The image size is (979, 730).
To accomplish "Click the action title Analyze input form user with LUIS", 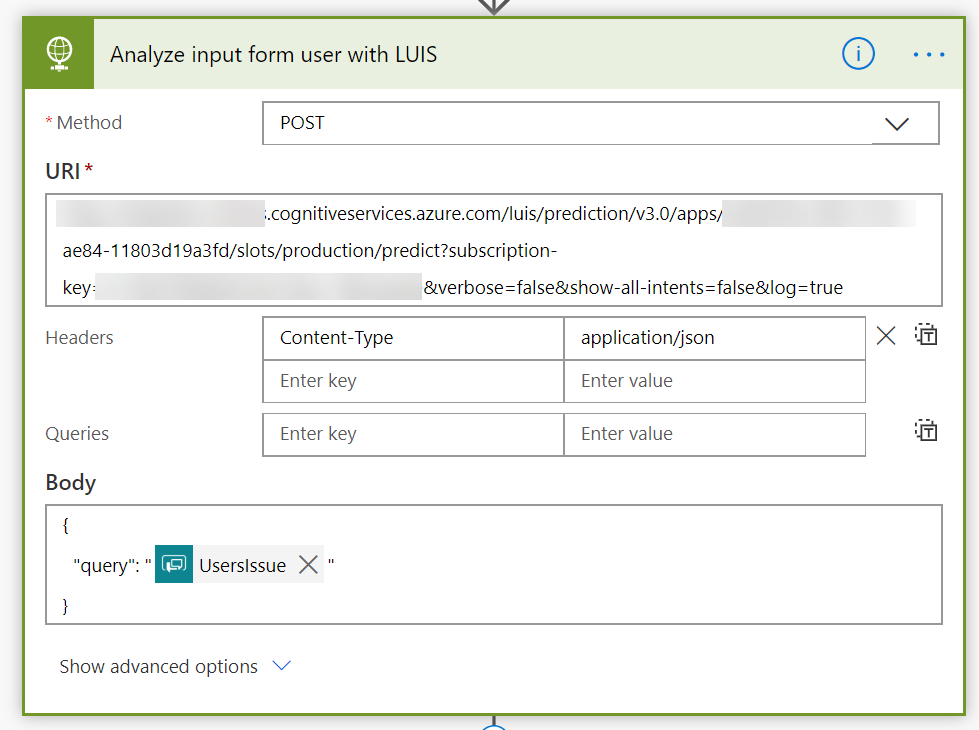I will click(273, 55).
